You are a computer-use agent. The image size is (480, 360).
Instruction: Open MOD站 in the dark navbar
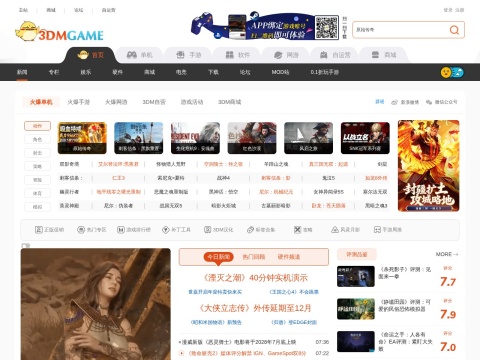280,72
